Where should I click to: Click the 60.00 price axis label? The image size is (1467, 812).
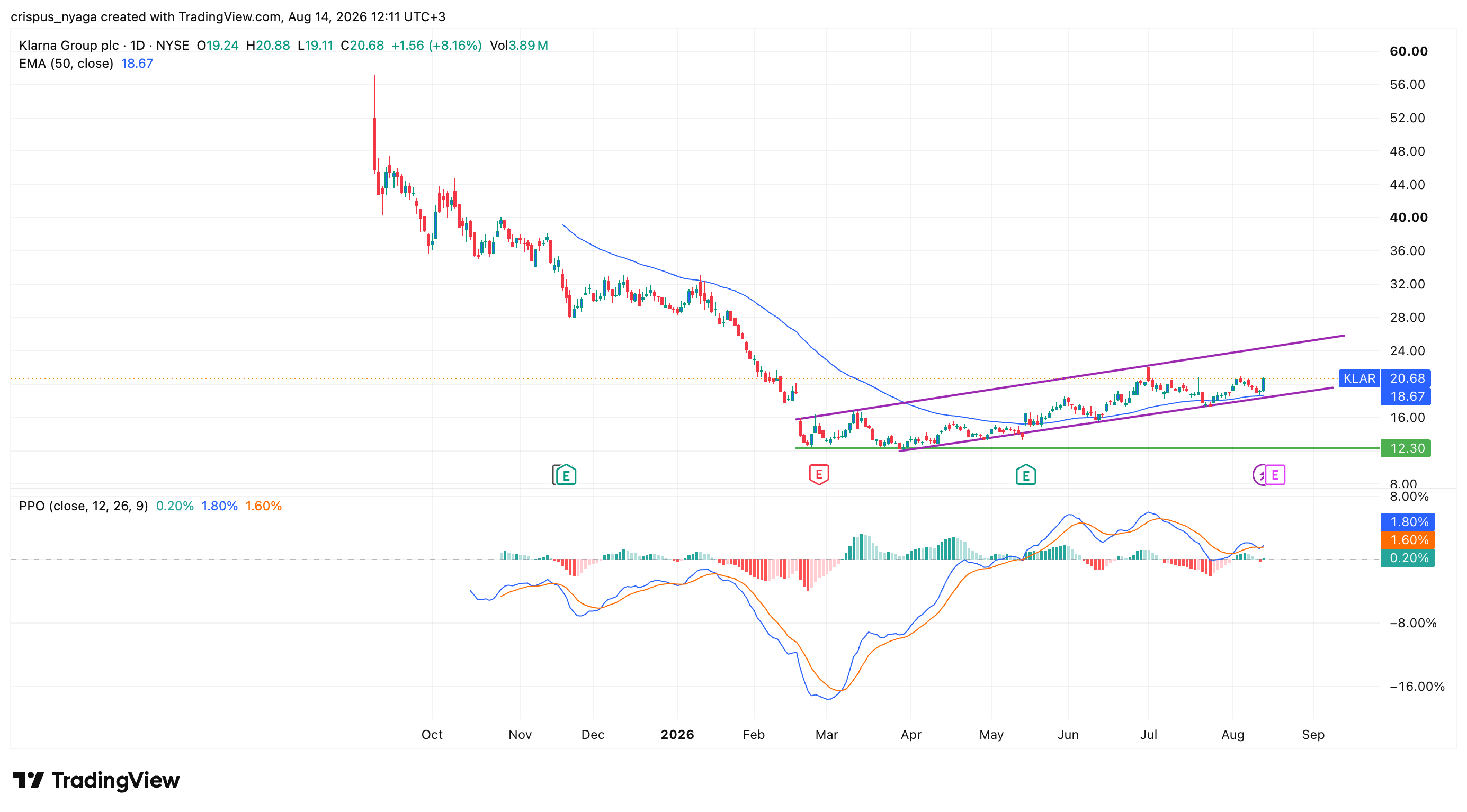point(1408,51)
